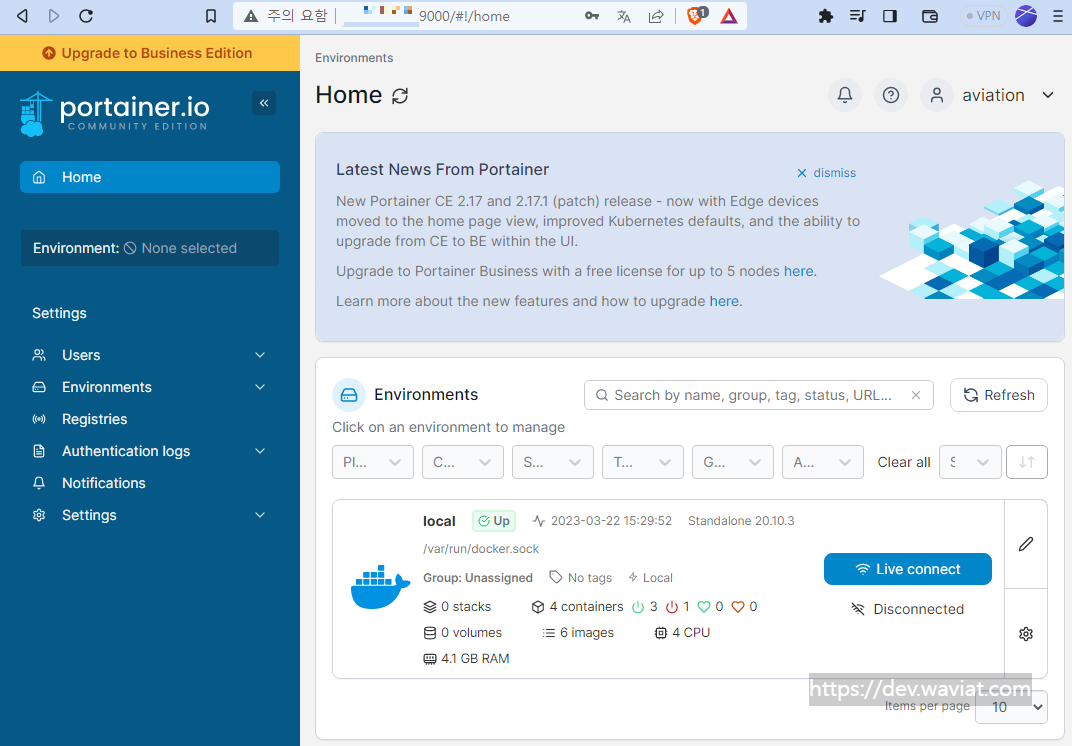Toggle the sort order arrows button
The width and height of the screenshot is (1072, 746).
click(x=1027, y=462)
